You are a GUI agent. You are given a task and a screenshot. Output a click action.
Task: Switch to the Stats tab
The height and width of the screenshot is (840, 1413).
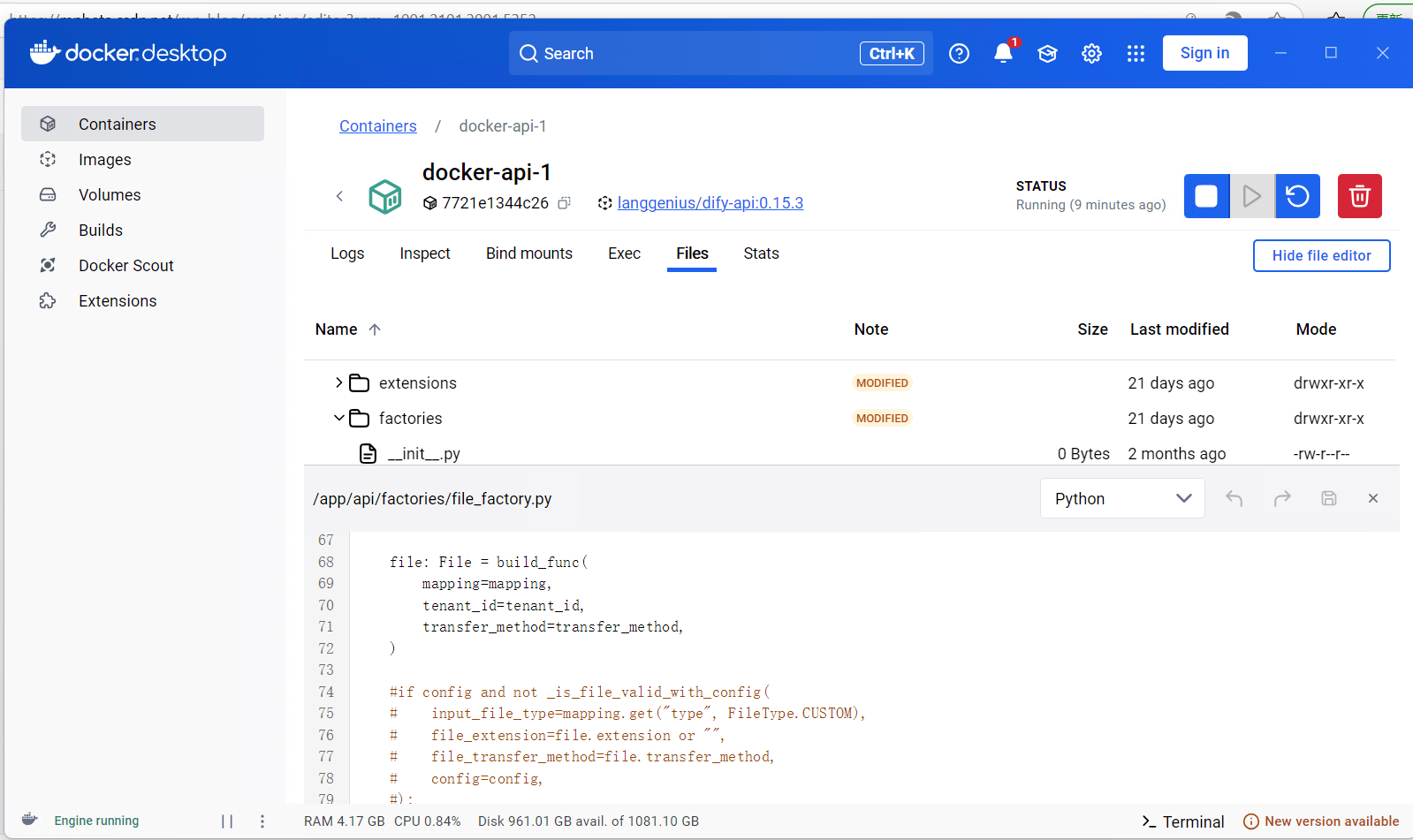(761, 254)
